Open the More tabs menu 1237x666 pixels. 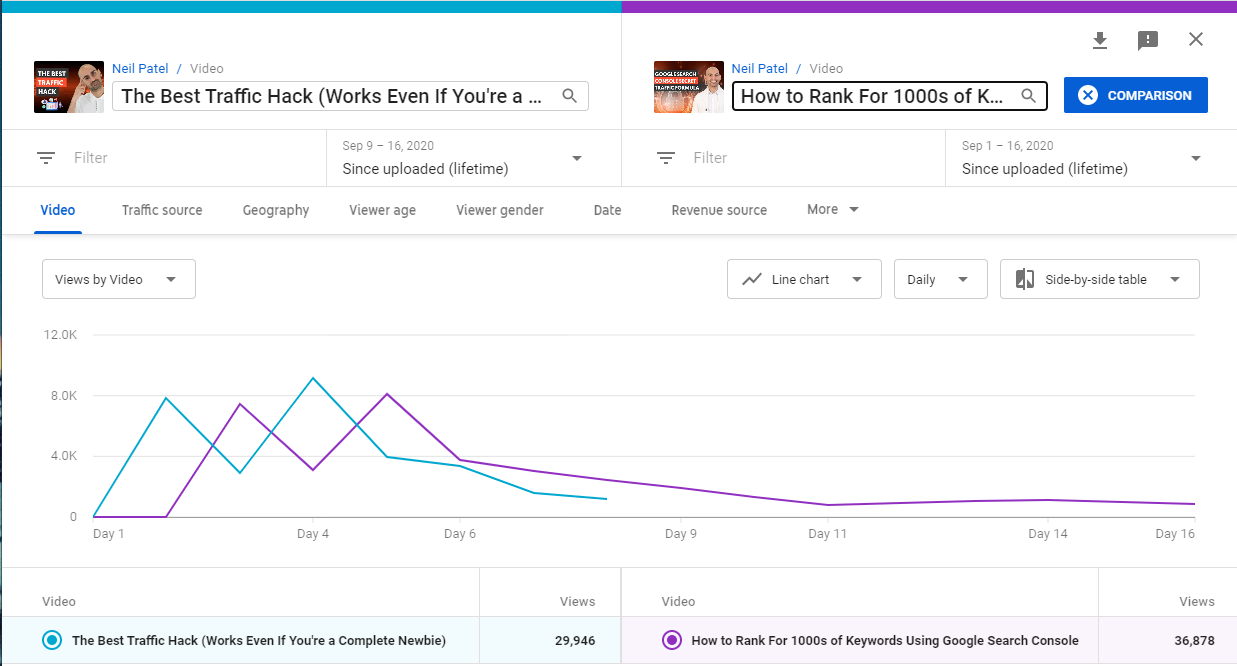click(x=833, y=210)
